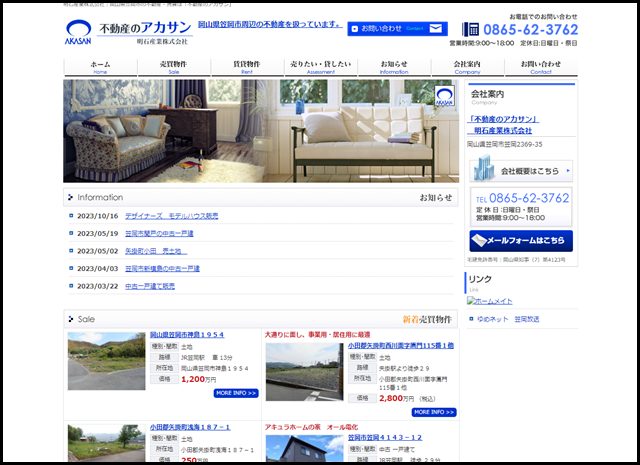The width and height of the screenshot is (640, 465).
Task: Click the 2,800万円 price text
Action: coord(396,398)
